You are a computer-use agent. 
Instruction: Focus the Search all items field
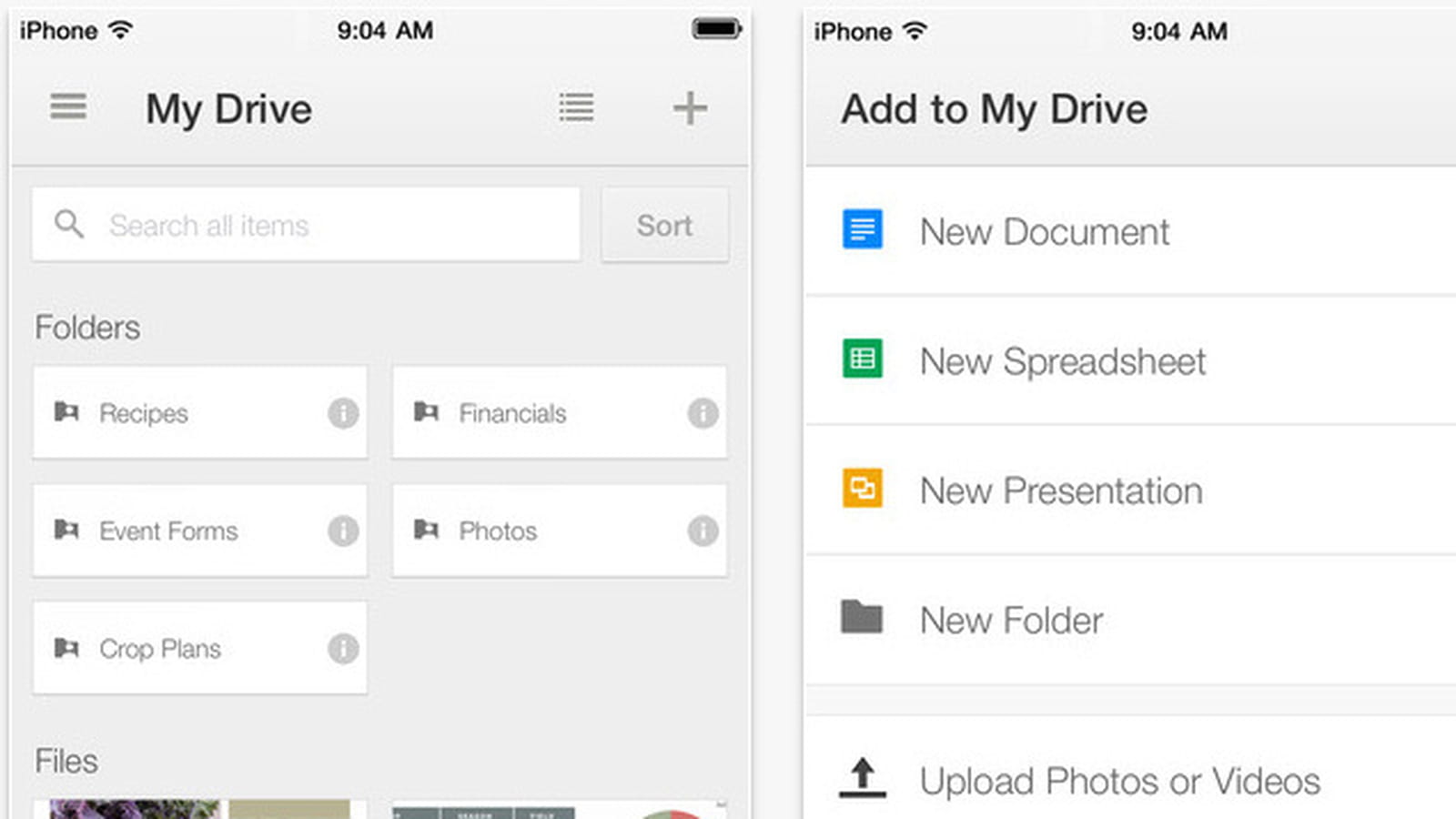(306, 225)
